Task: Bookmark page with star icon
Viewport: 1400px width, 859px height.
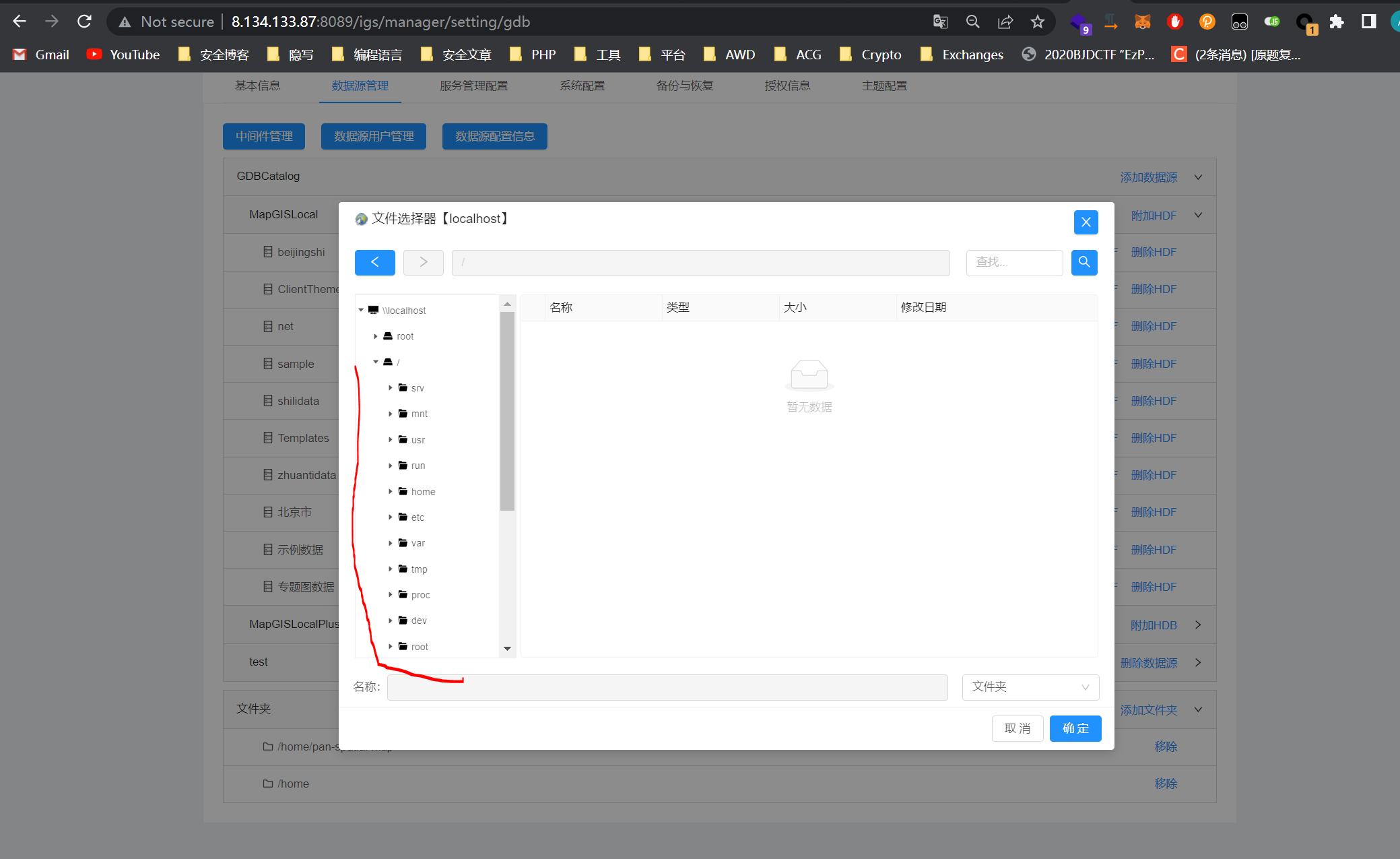Action: click(1037, 22)
